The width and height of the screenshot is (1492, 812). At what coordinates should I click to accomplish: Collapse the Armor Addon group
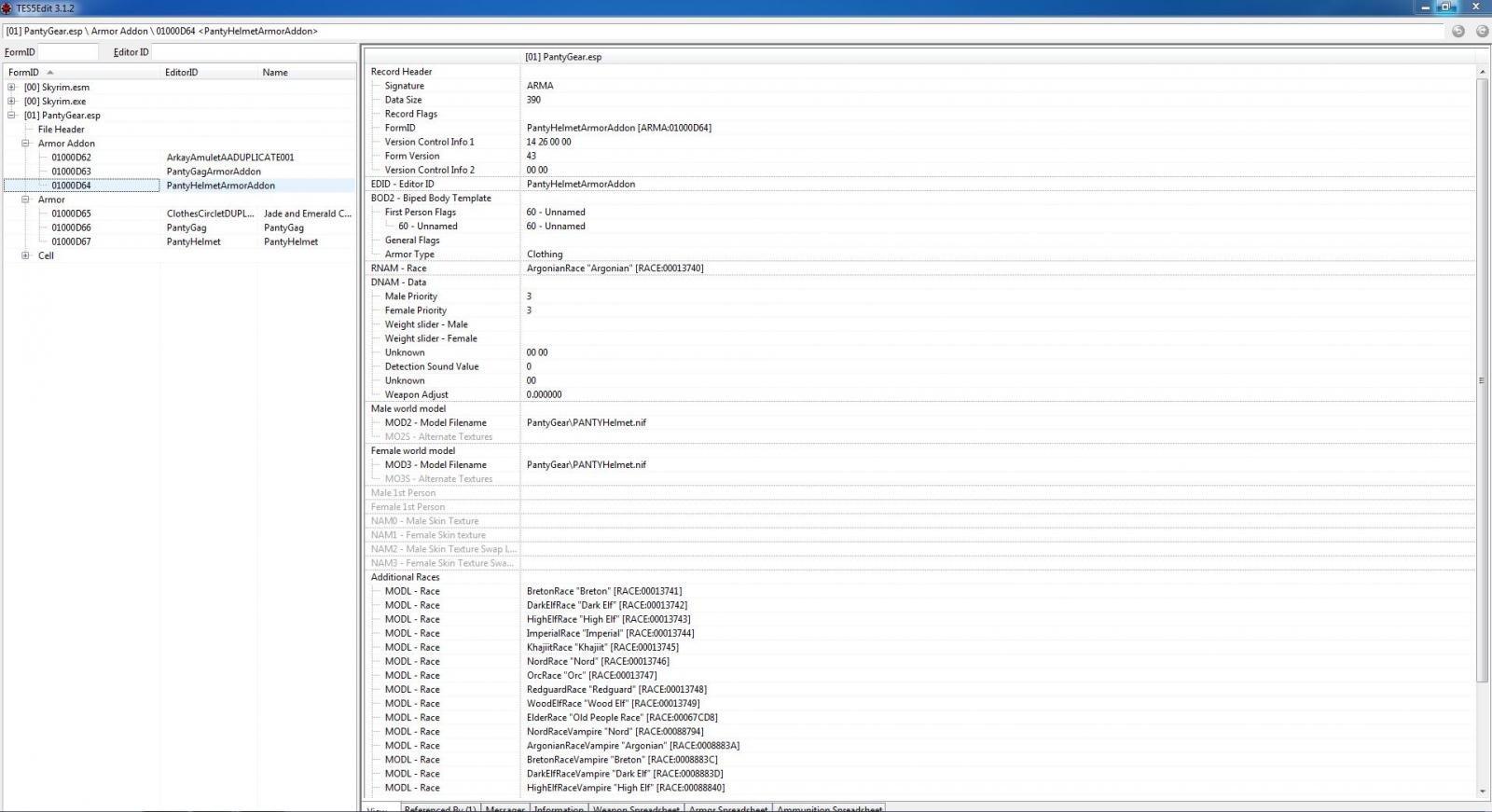click(x=25, y=144)
